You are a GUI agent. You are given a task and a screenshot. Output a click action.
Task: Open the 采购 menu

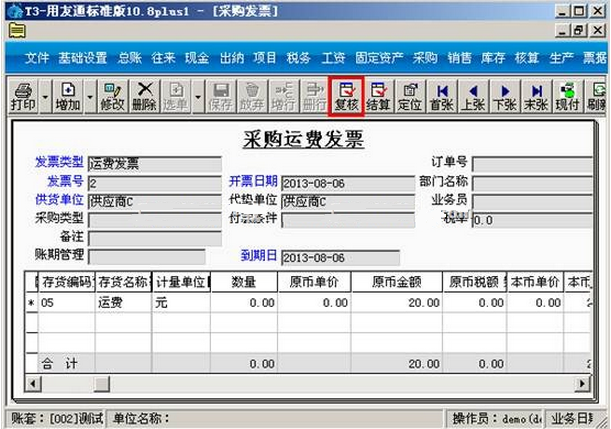pos(425,58)
